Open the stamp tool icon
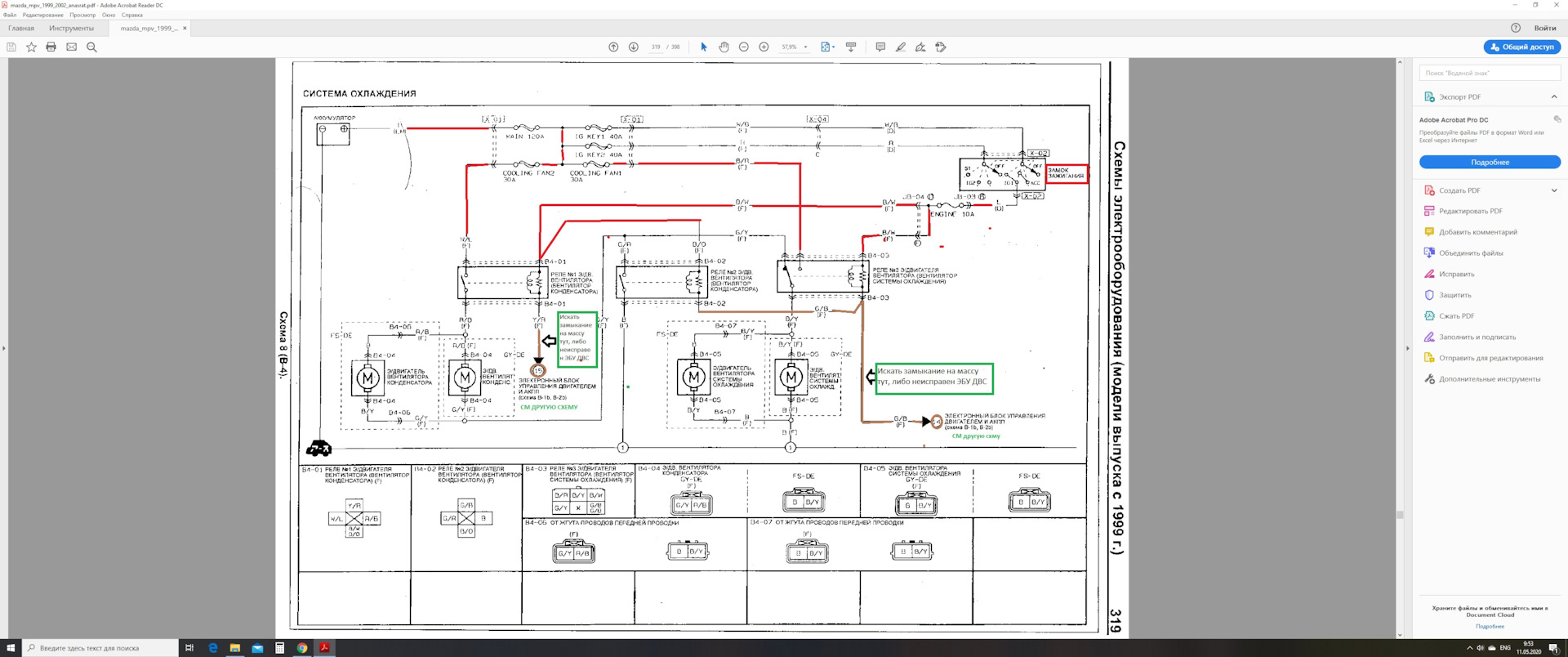The width and height of the screenshot is (1568, 657). 941,47
